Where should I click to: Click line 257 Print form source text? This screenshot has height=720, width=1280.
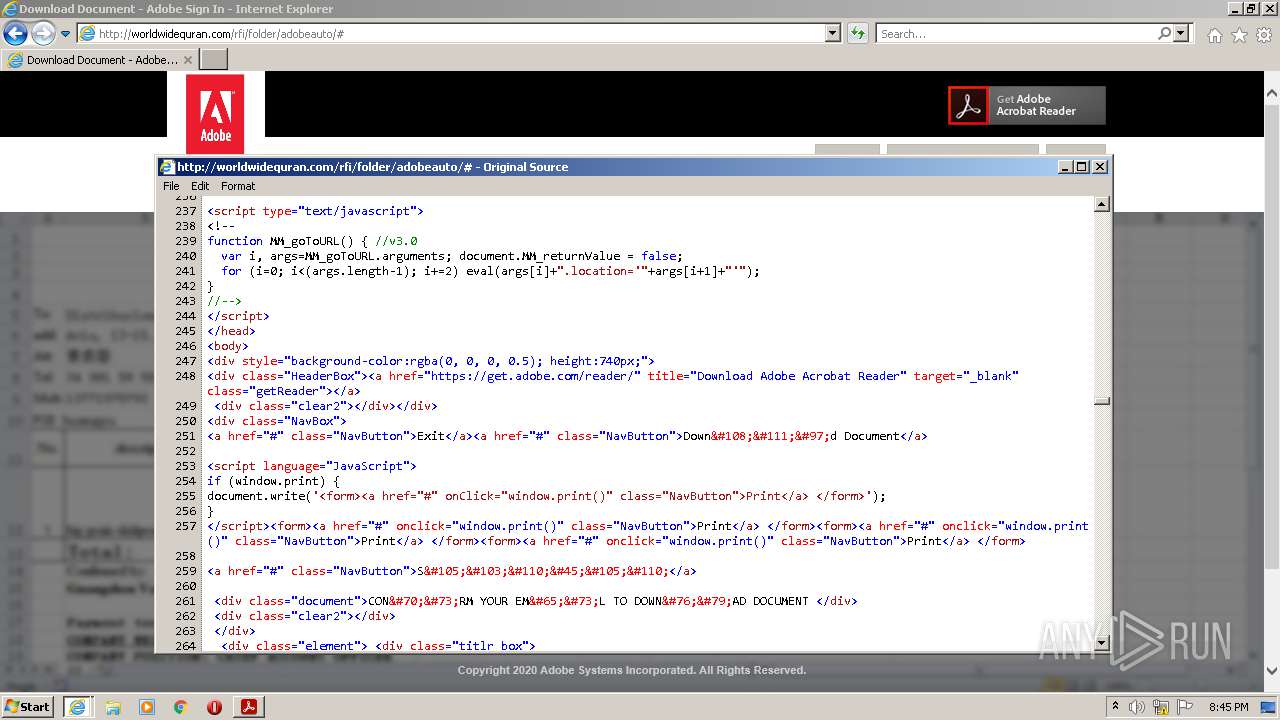coord(647,533)
